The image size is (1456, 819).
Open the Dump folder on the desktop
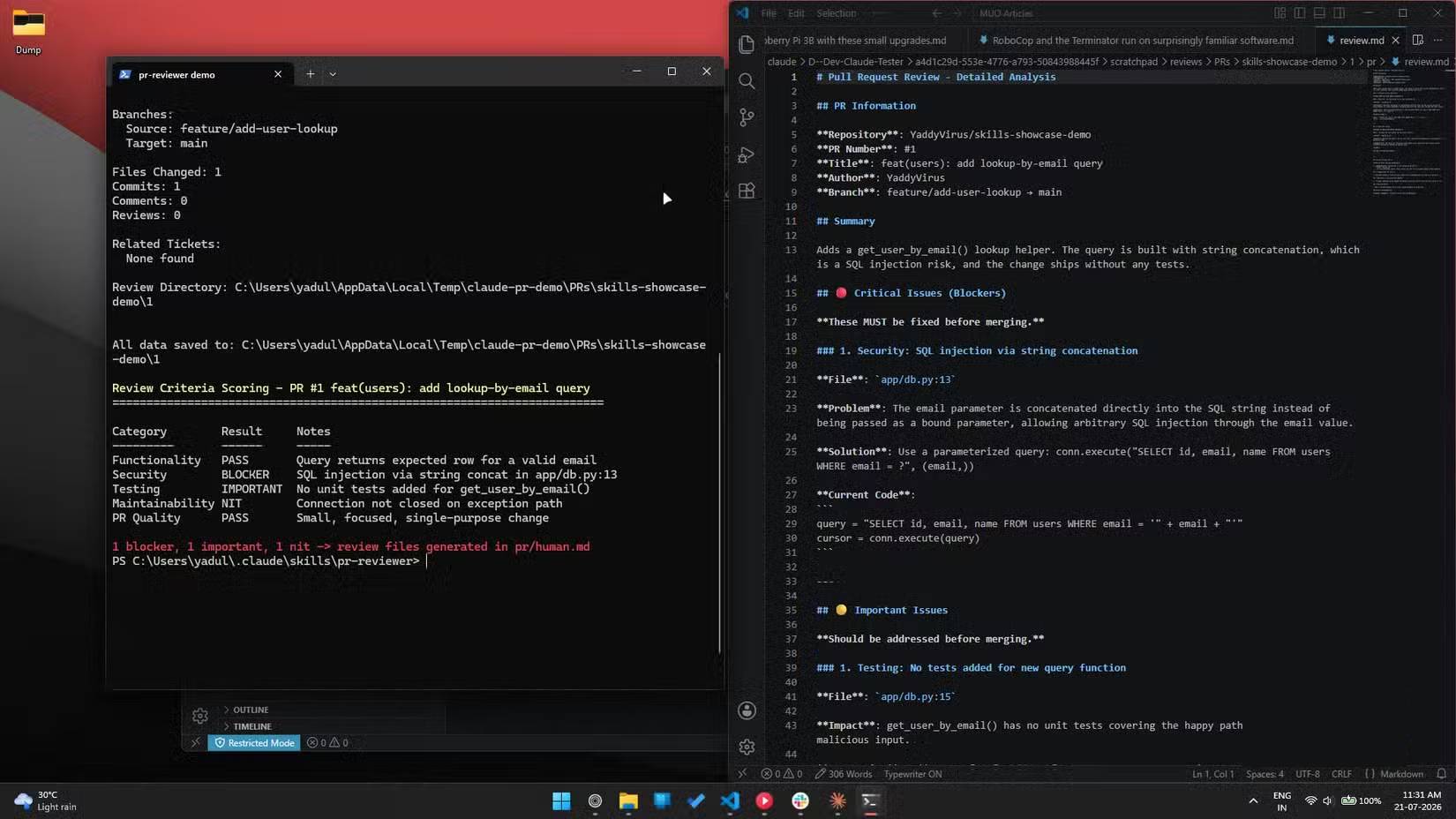tap(28, 30)
